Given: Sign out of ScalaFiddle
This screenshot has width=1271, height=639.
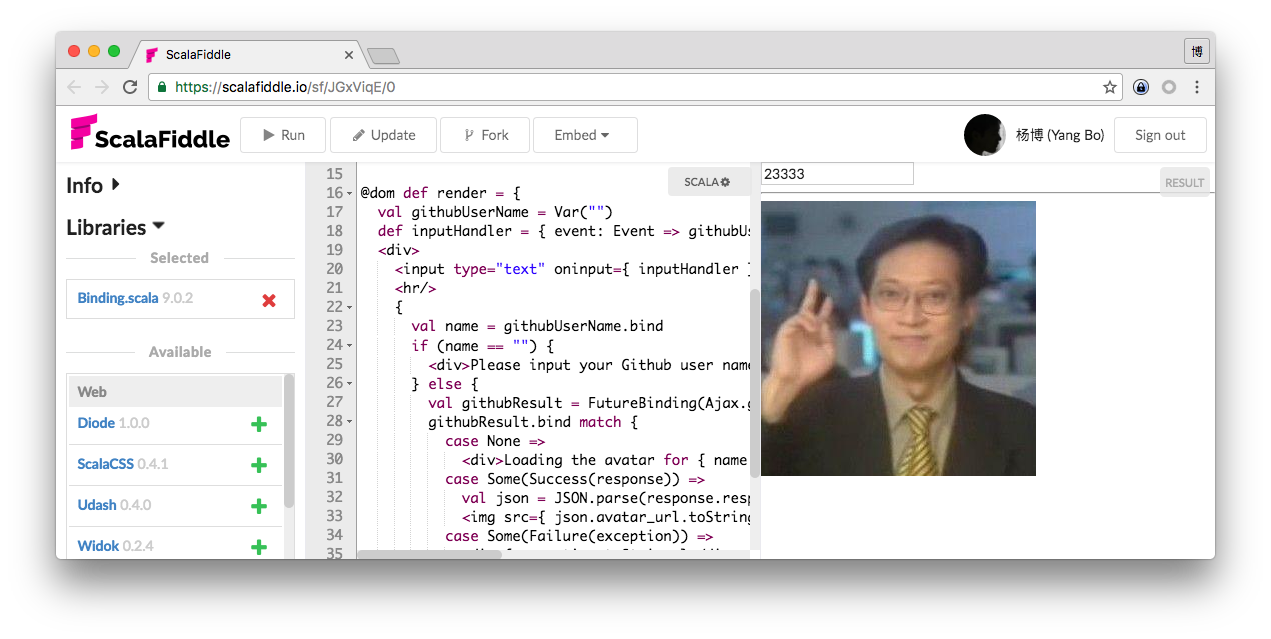Looking at the screenshot, I should pyautogui.click(x=1160, y=135).
